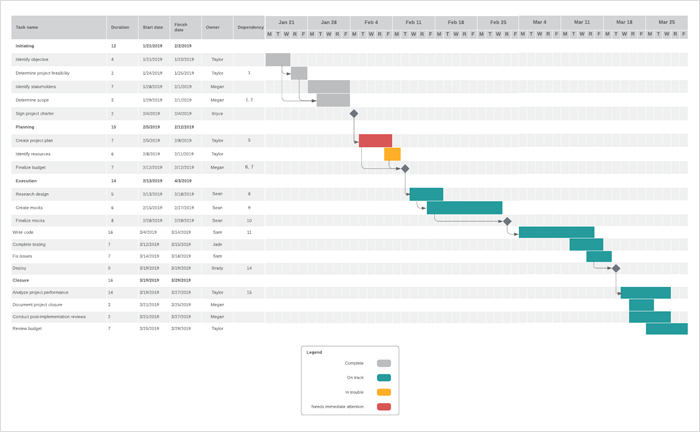
Task: Select the Review budget task name
Action: pyautogui.click(x=27, y=328)
